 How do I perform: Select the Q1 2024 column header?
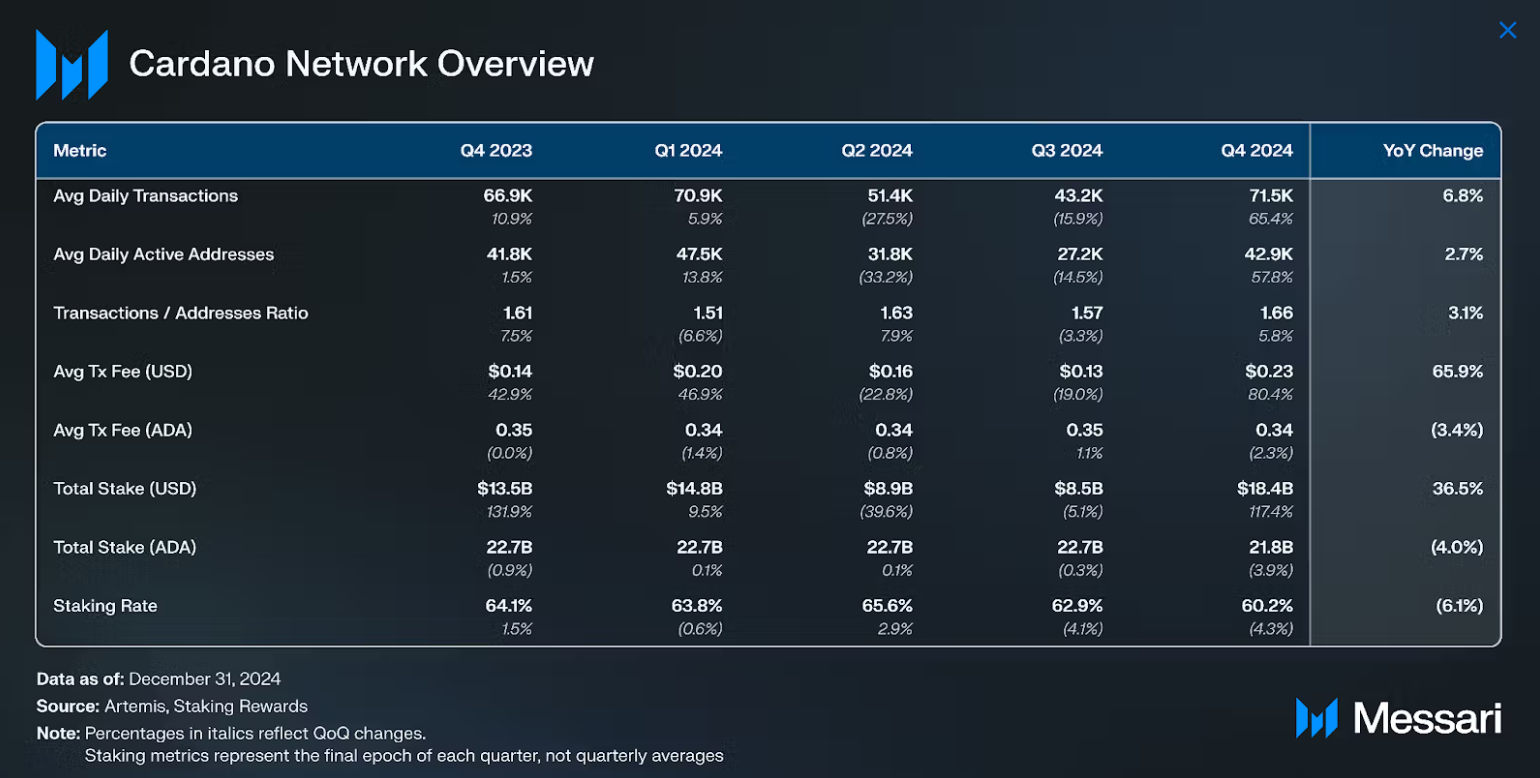[x=688, y=151]
